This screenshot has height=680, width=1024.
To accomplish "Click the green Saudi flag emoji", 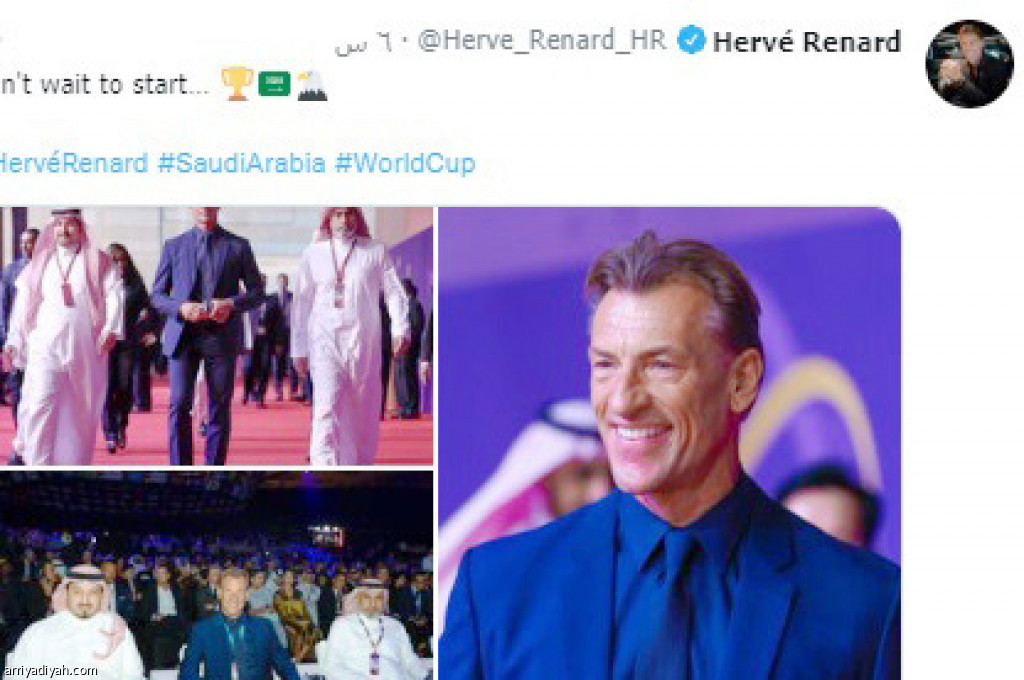I will coord(274,84).
